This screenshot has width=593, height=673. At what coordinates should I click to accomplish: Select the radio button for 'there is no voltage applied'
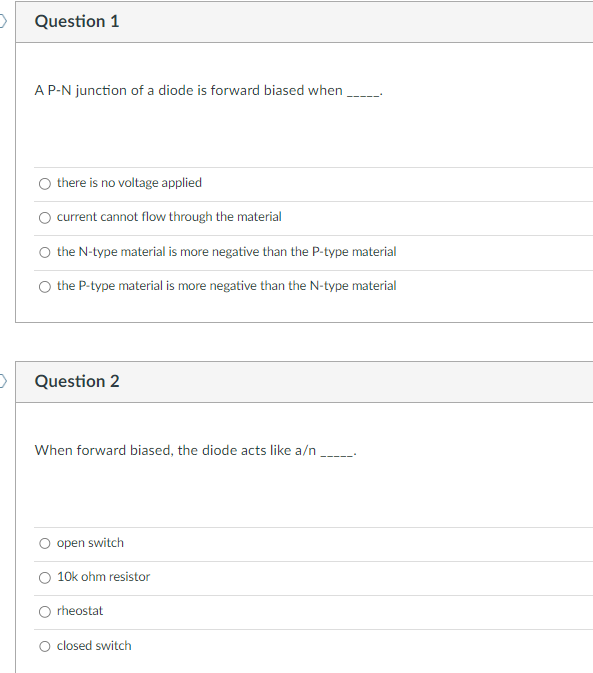point(45,184)
